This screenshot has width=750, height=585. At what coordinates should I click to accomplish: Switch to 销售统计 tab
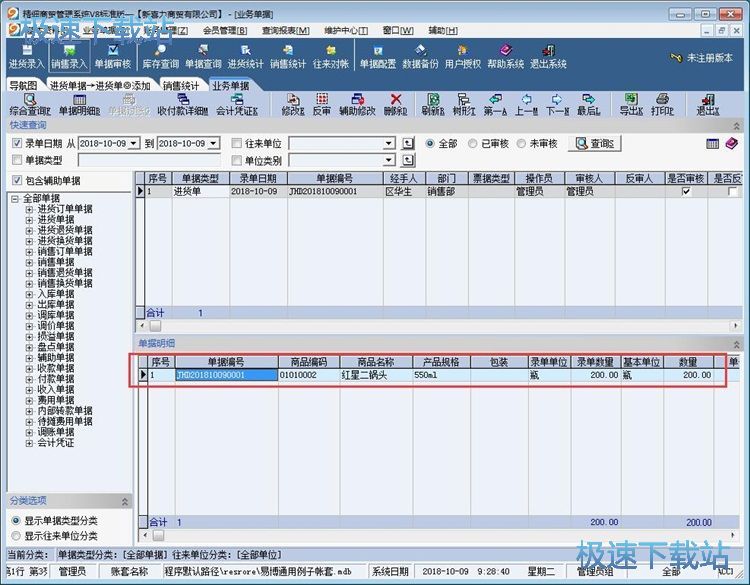[x=181, y=86]
